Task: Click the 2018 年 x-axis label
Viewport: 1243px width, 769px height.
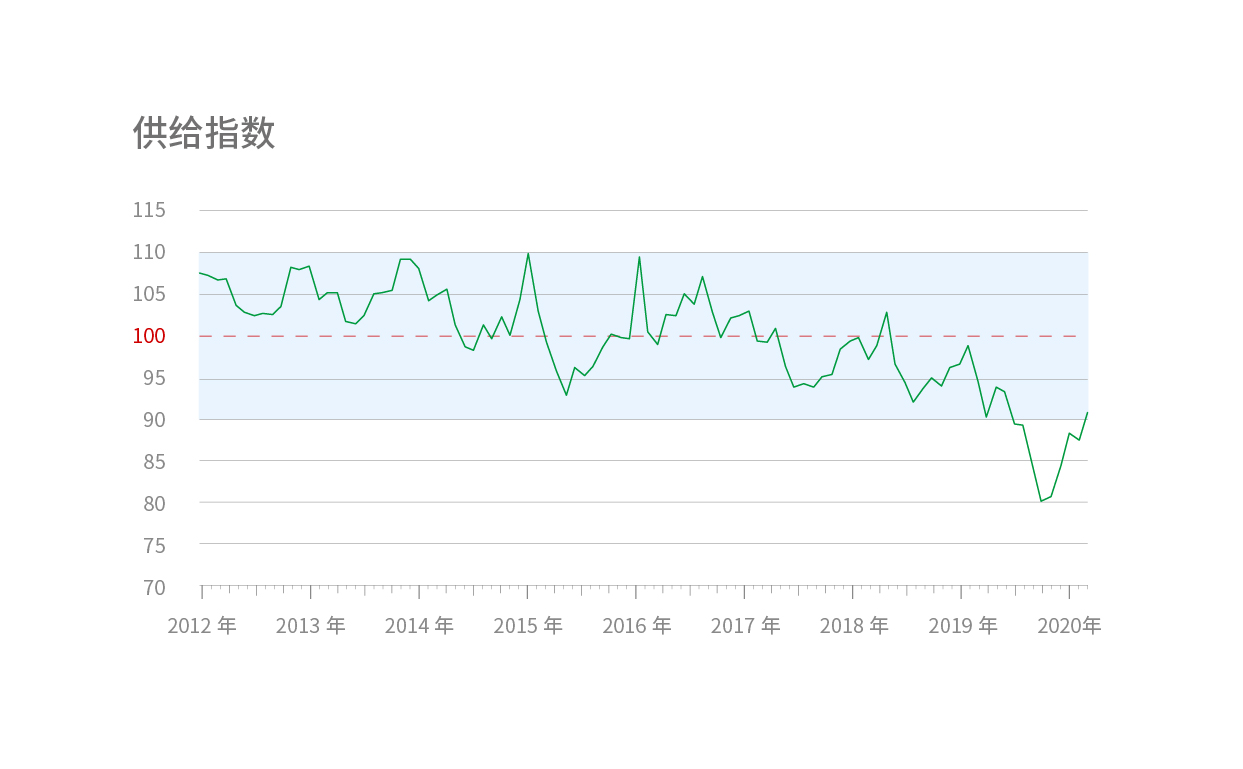Action: point(854,626)
